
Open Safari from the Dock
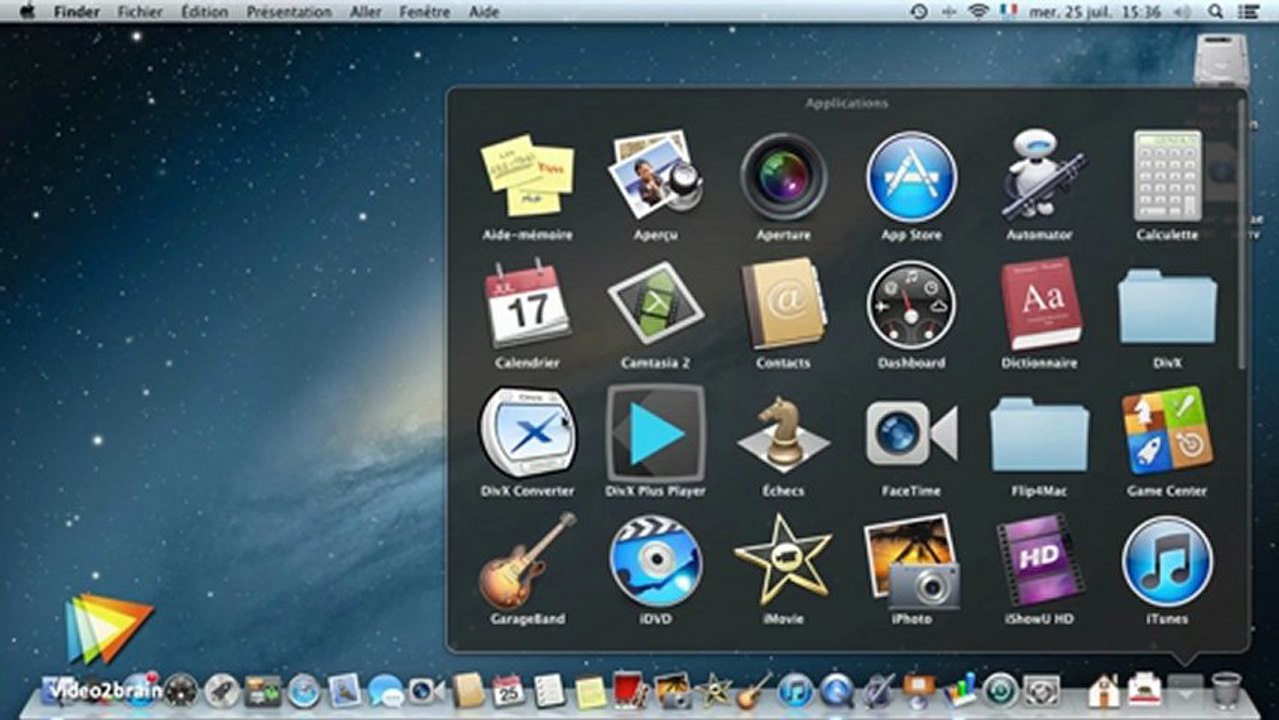pos(304,690)
